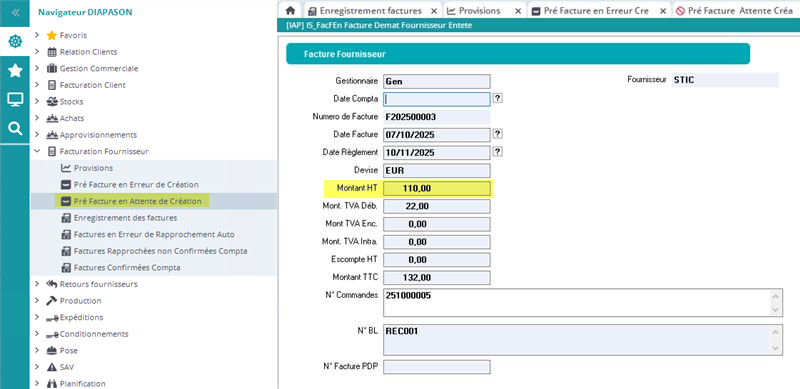Viewport: 800px width, 389px height.
Task: Open help button next to Date Règlement
Action: coord(498,152)
